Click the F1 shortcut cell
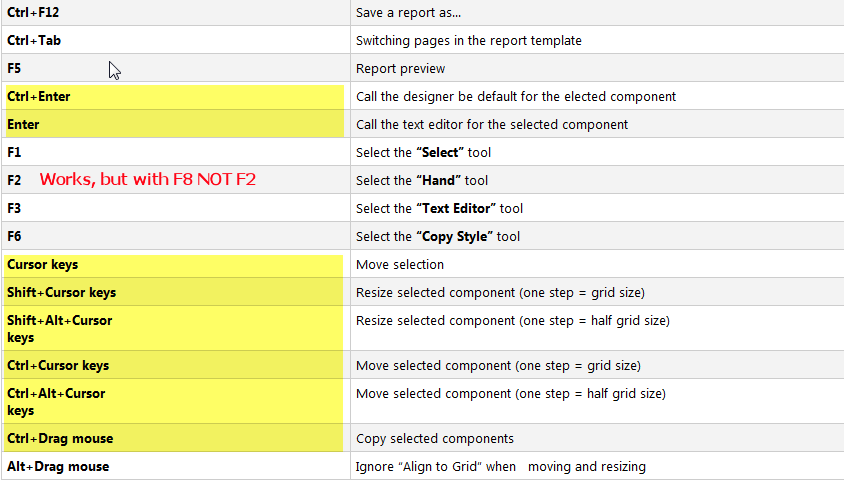This screenshot has width=844, height=489. 176,152
